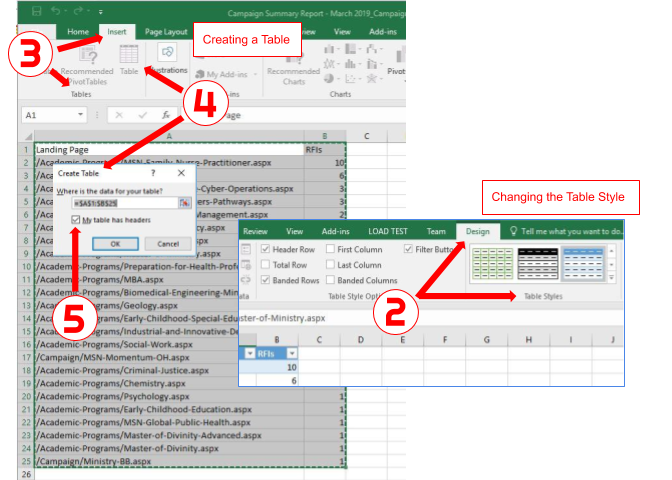This screenshot has width=672, height=480.
Task: Open the filter dropdown left of RFIs header
Action: pos(249,353)
